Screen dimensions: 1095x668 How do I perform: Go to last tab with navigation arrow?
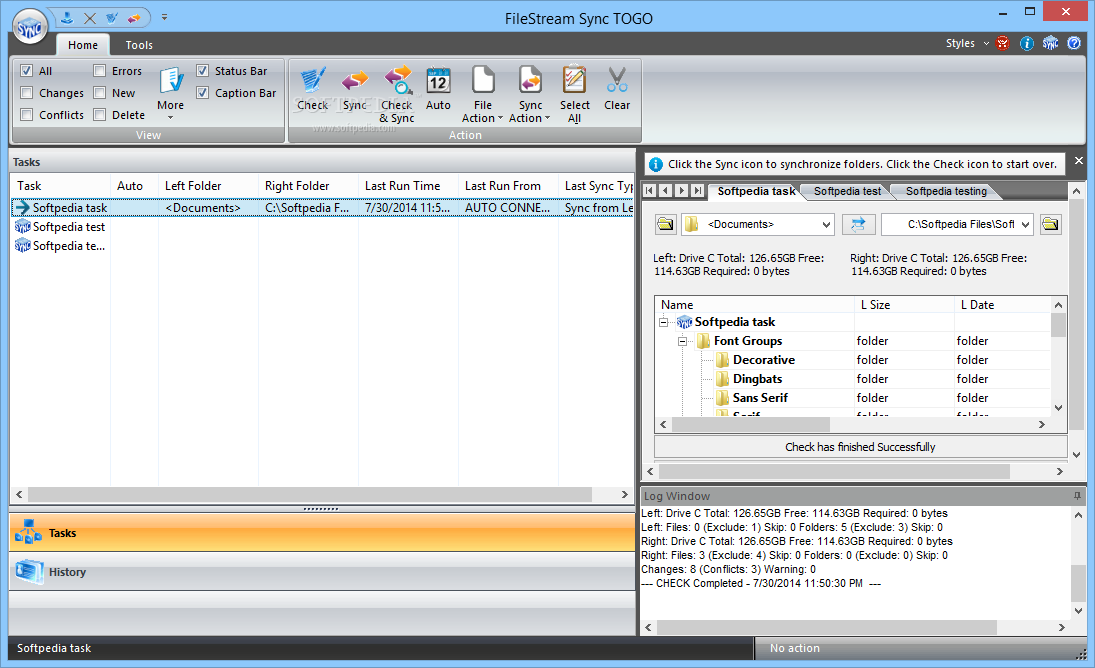(698, 191)
